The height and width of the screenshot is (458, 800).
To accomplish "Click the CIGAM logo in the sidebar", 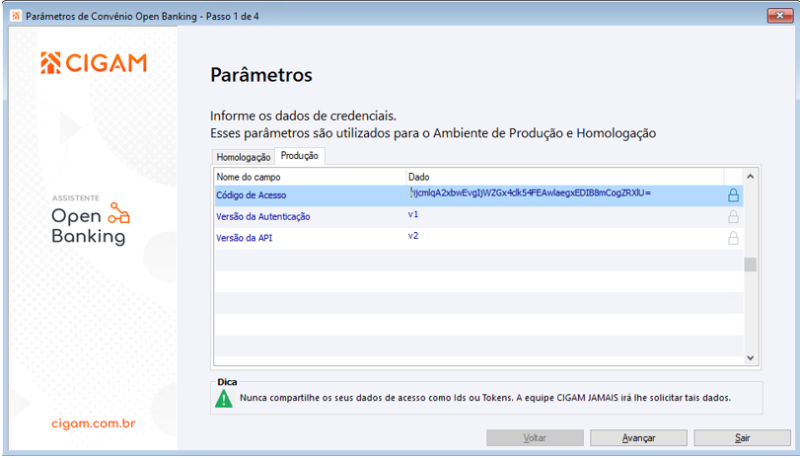I will click(94, 63).
